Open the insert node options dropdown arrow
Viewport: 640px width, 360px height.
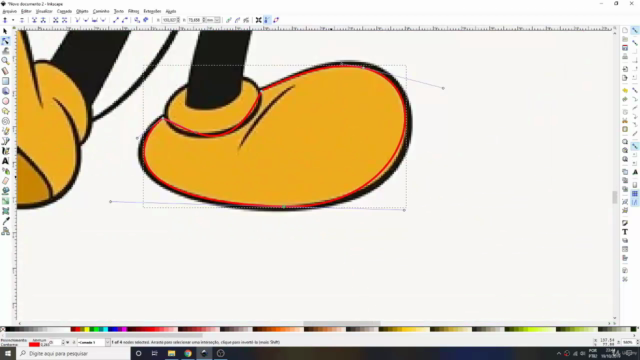13,20
